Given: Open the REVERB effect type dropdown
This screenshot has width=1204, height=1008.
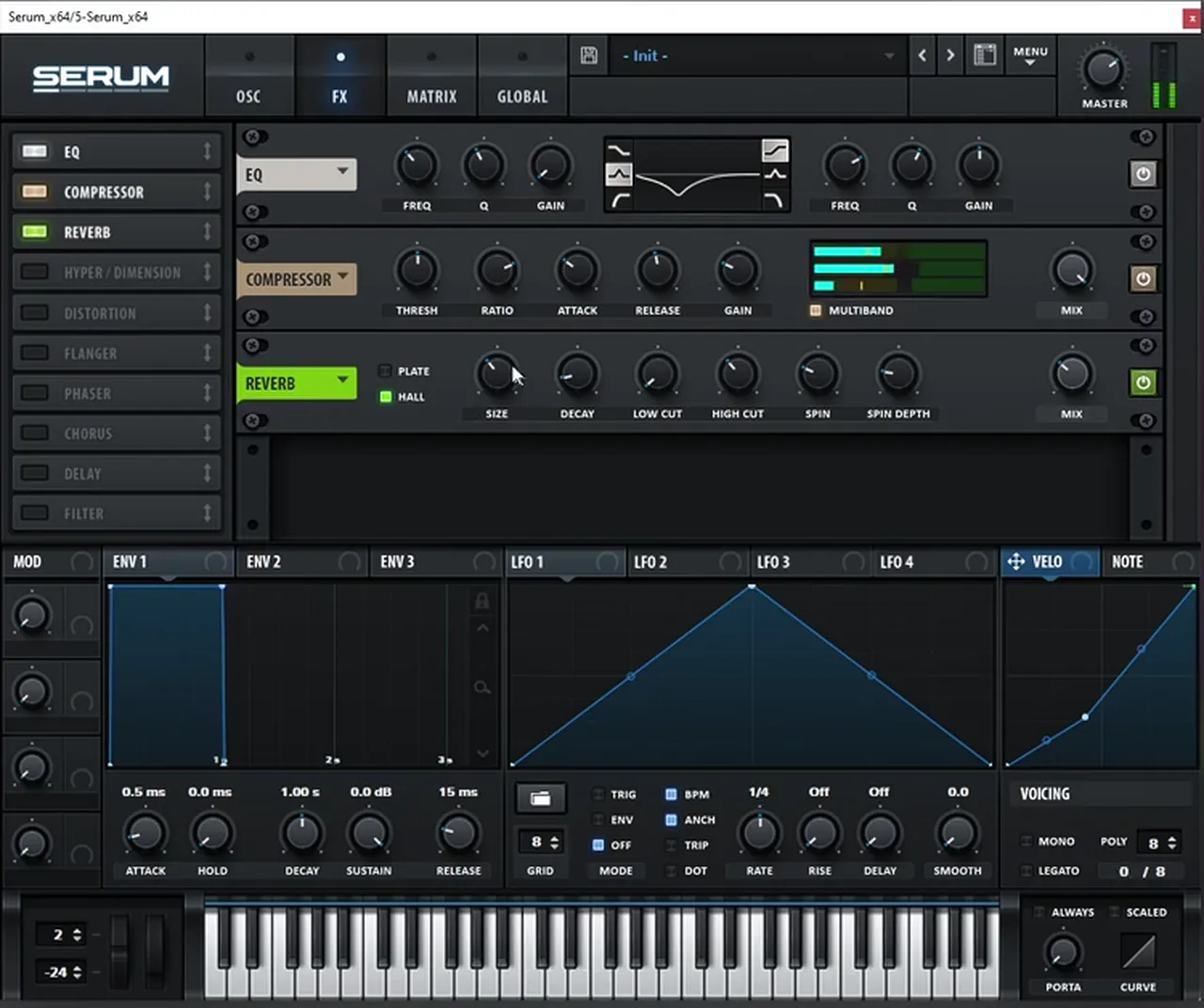Looking at the screenshot, I should coord(296,383).
